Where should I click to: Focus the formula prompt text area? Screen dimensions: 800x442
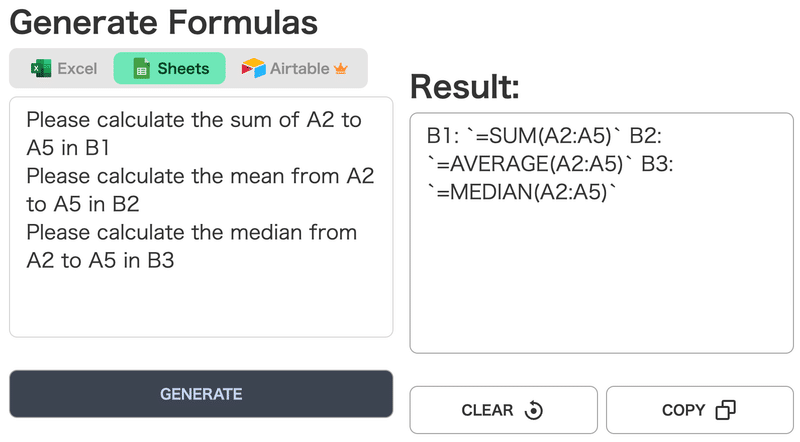click(201, 217)
